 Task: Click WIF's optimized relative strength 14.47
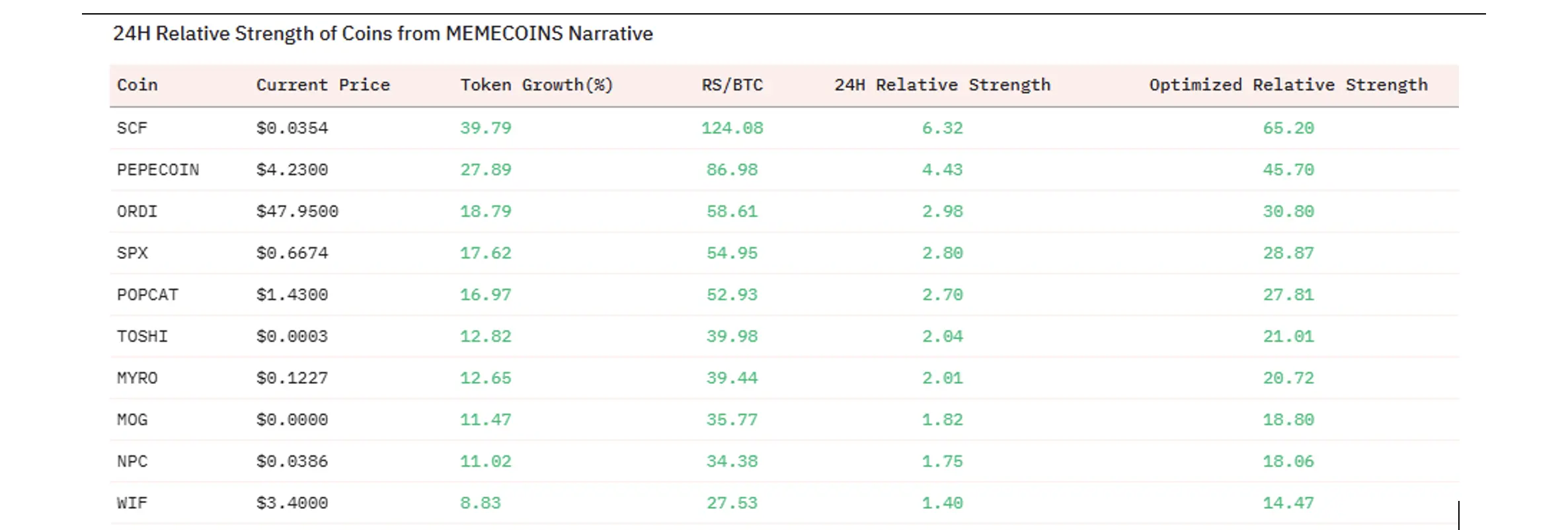tap(1288, 503)
